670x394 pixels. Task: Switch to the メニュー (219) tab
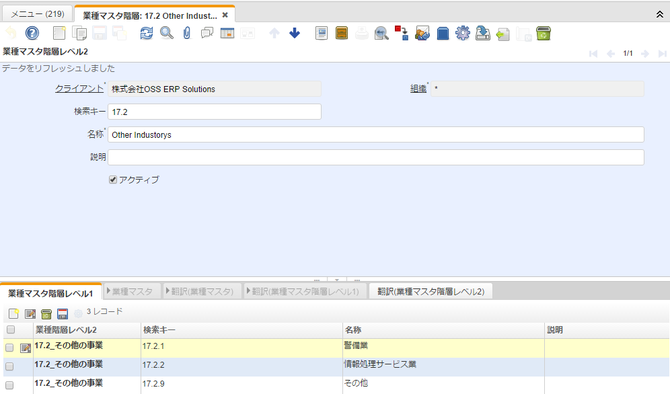click(x=37, y=14)
